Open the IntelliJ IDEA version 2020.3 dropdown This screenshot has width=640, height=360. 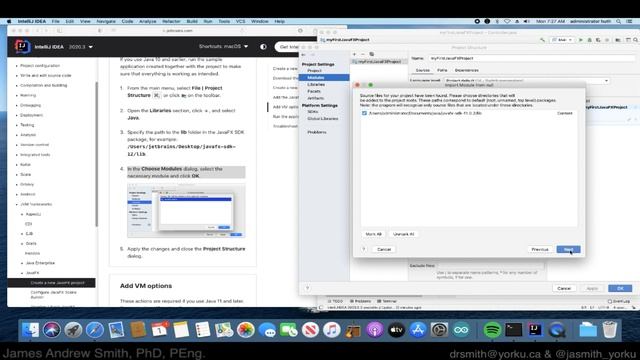(80, 47)
